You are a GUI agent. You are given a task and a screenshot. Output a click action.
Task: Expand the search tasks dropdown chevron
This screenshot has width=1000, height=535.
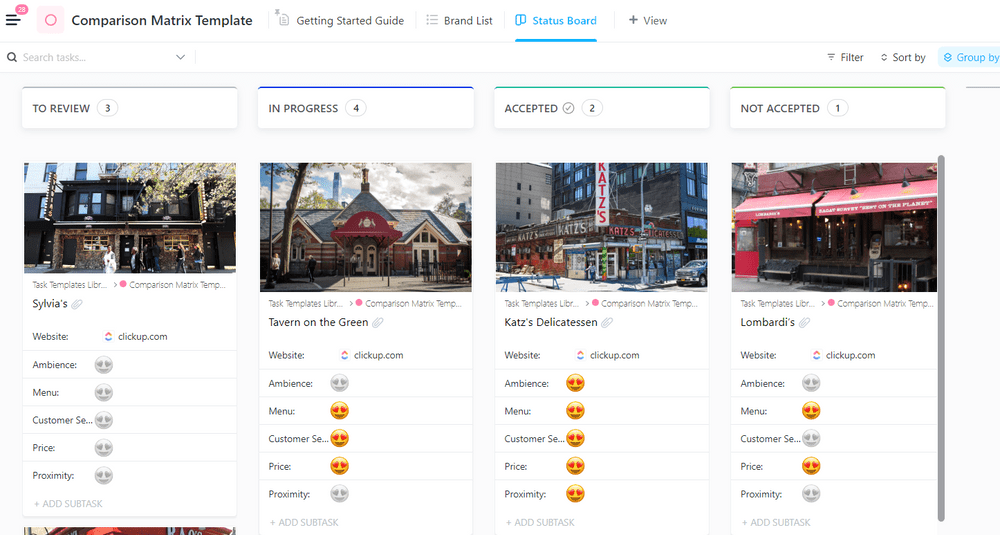180,58
